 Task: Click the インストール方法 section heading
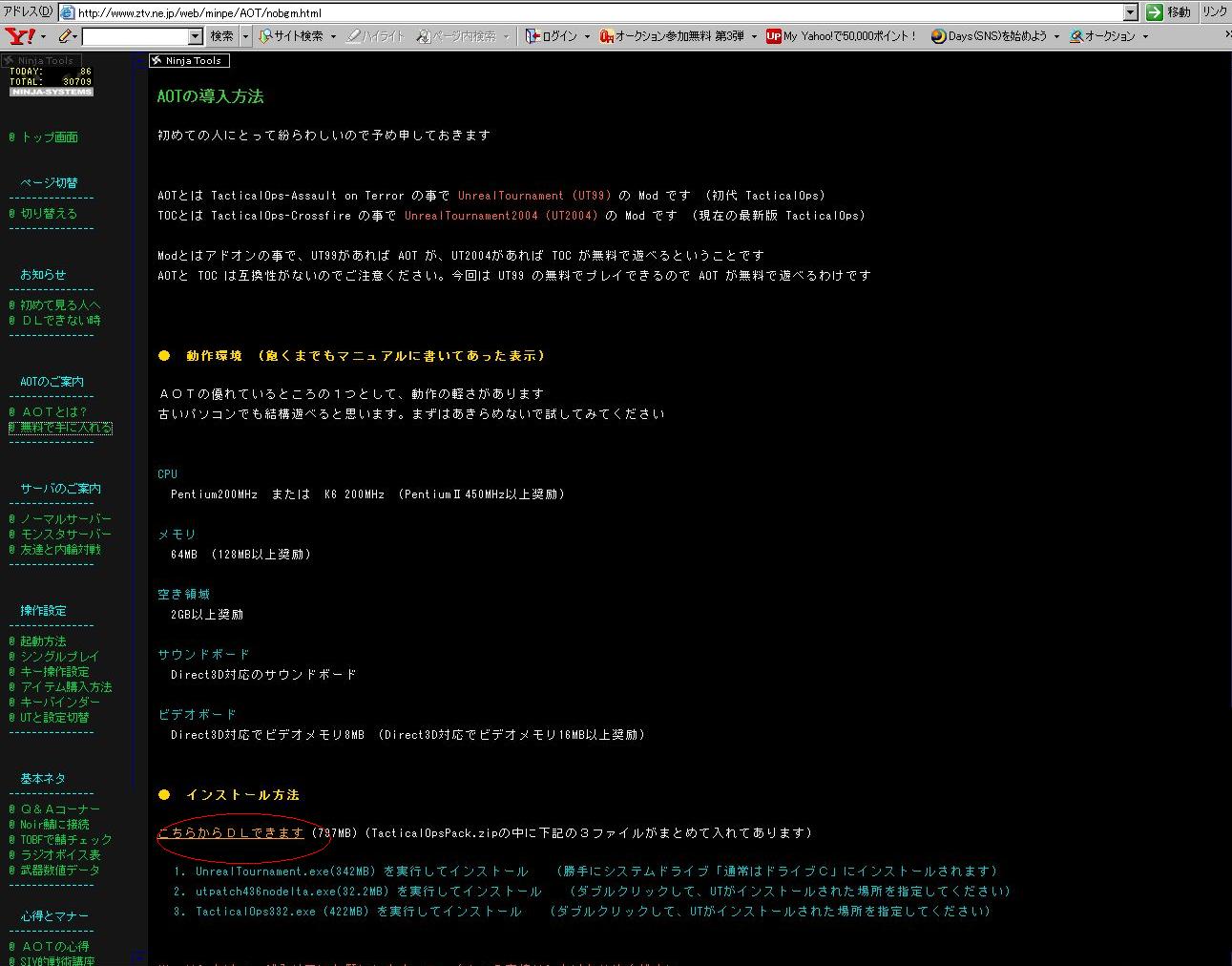pos(242,795)
